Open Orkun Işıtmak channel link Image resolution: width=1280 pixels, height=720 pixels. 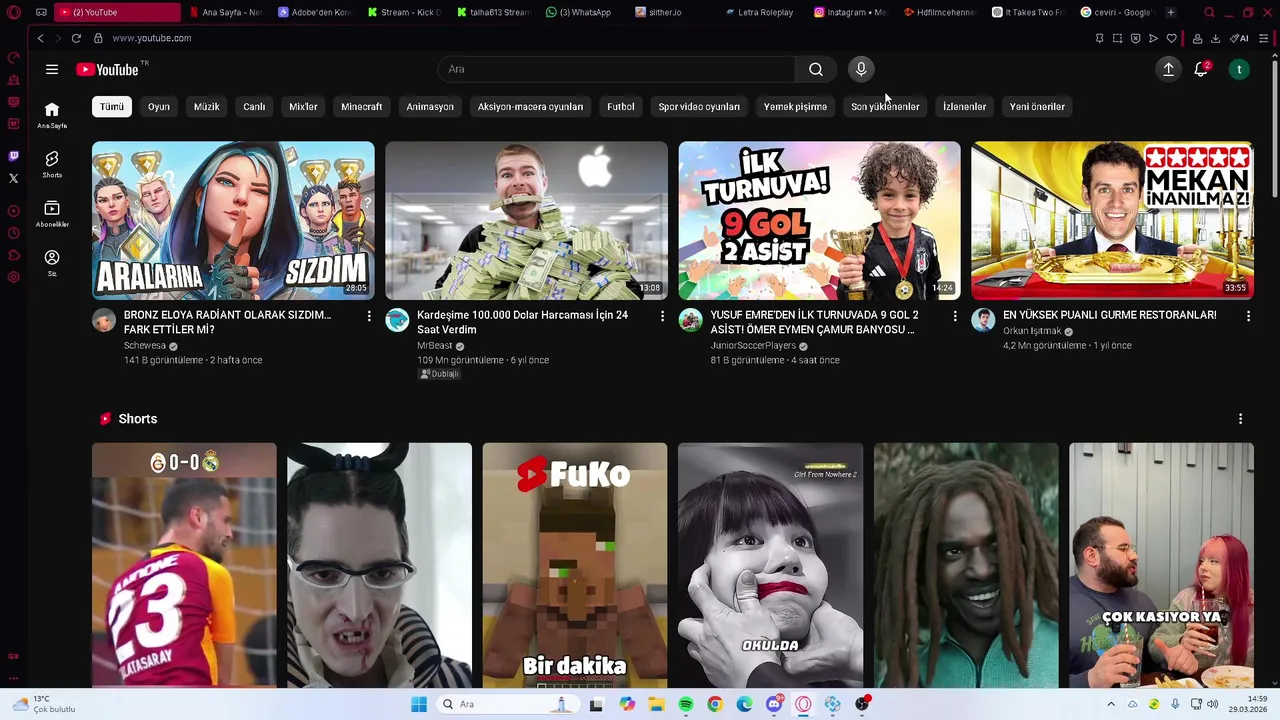pyautogui.click(x=1032, y=331)
